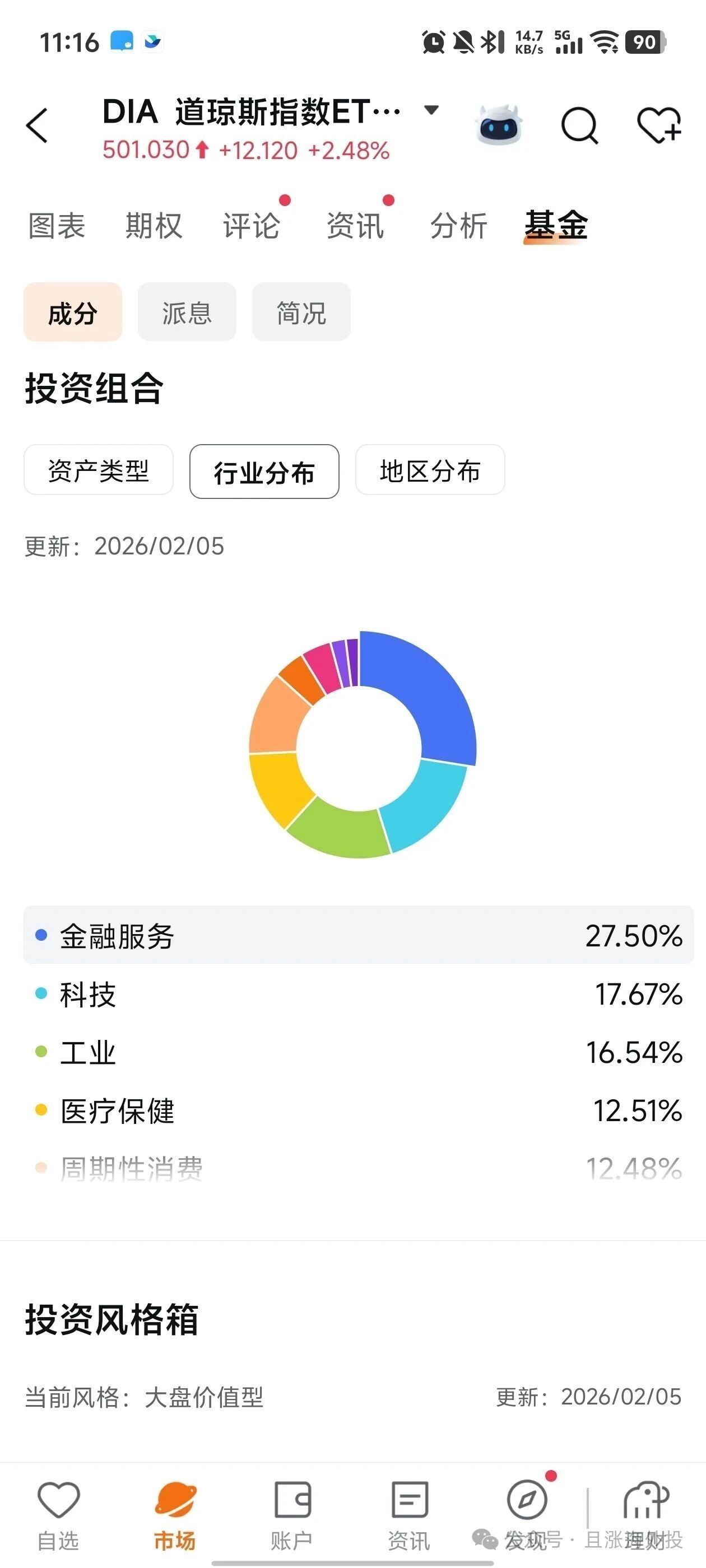Go to 市场 planet icon

[x=175, y=1500]
